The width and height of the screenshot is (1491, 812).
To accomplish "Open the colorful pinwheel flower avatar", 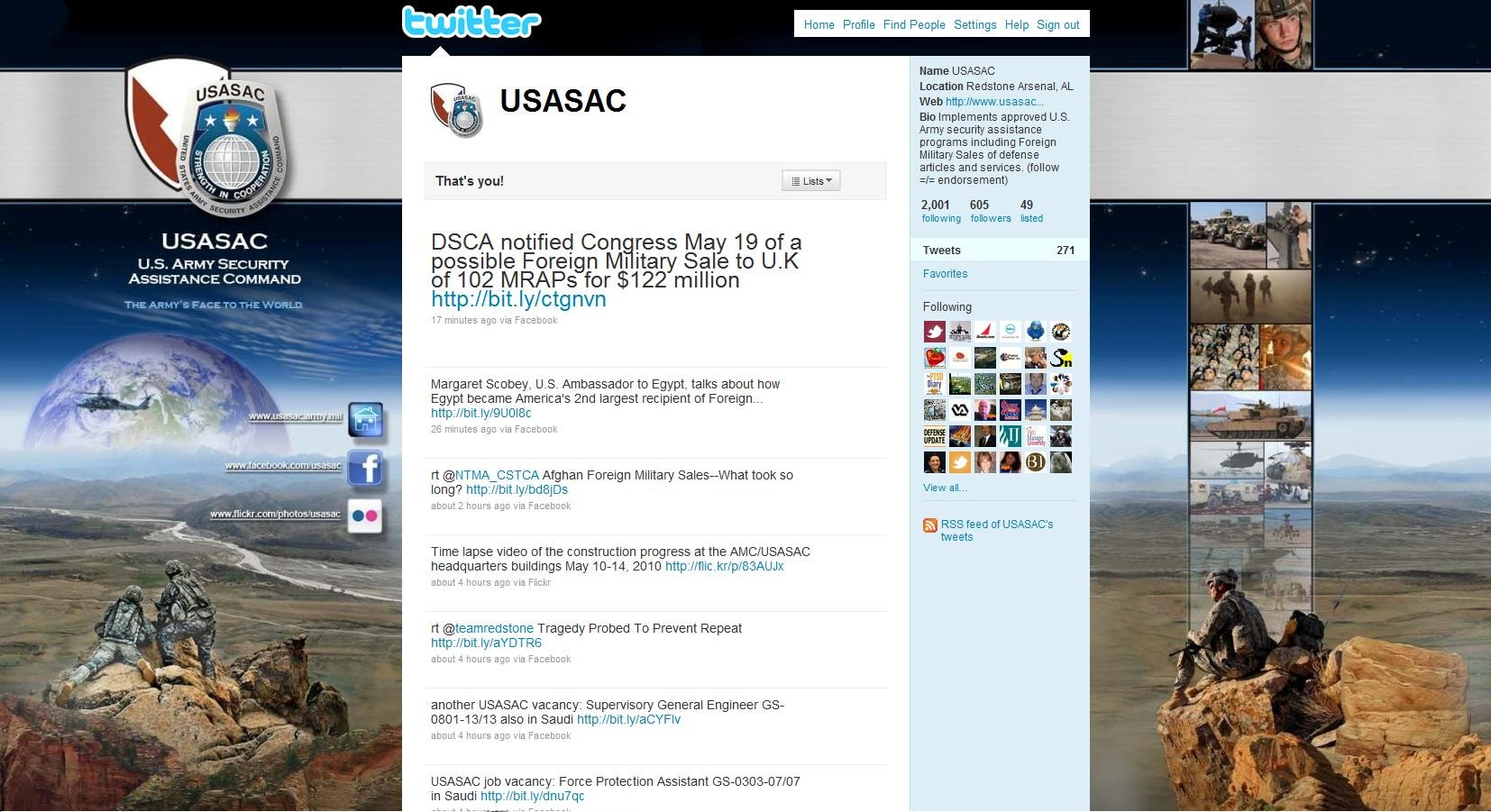I will 1061,384.
